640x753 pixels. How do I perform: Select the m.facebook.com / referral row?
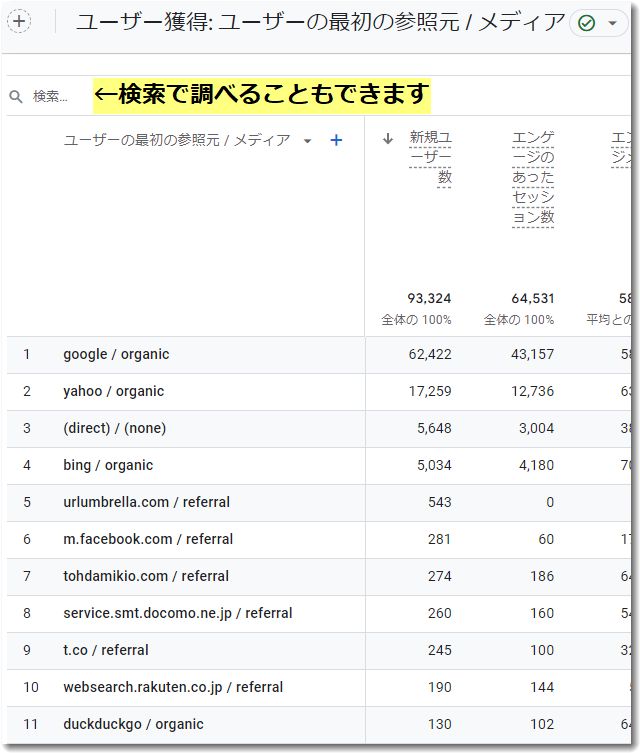coord(148,539)
